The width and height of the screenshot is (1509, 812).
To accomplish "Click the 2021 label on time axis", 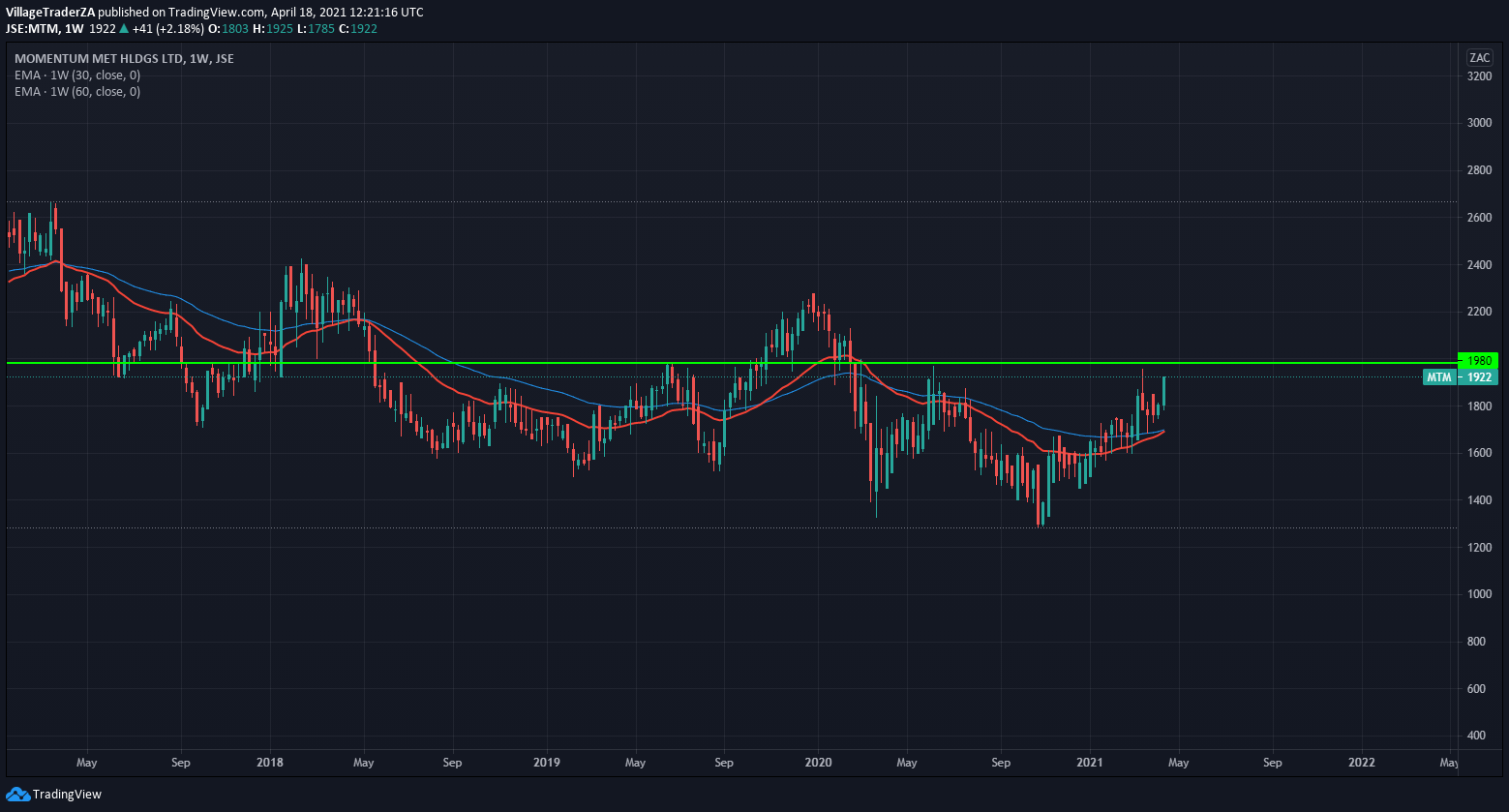I will coord(1091,763).
